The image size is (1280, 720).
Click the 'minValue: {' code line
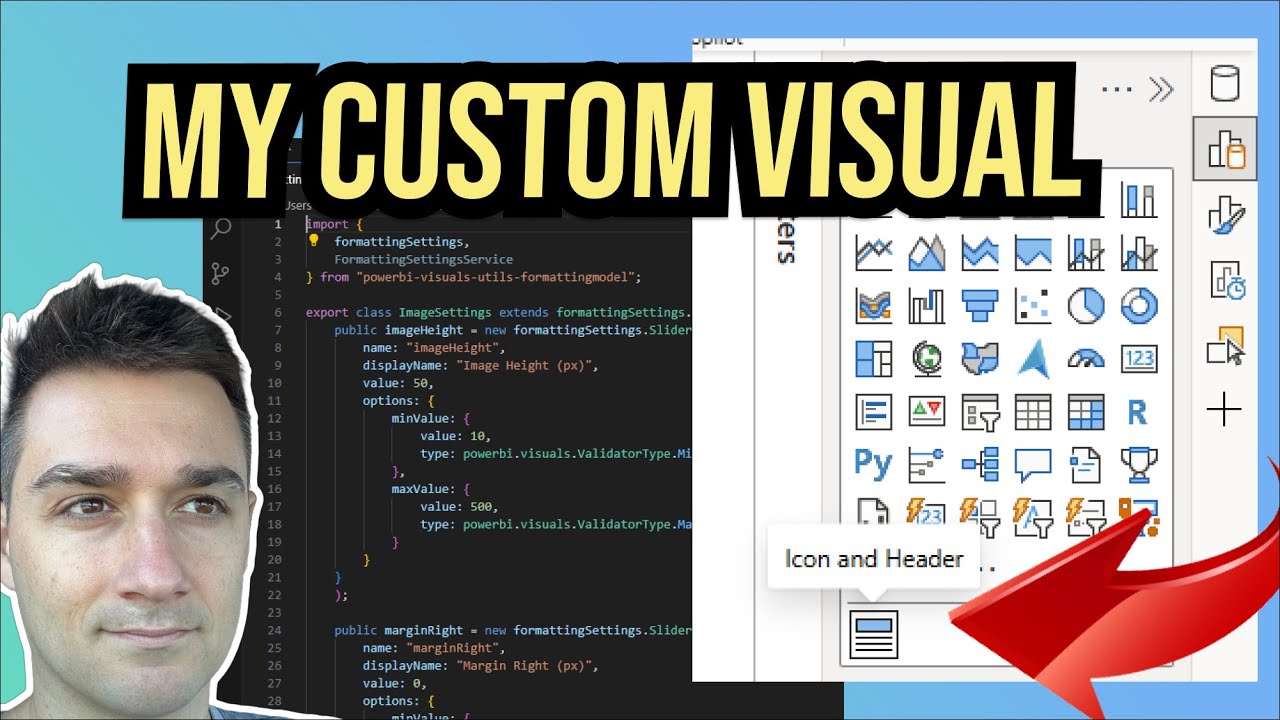[431, 420]
